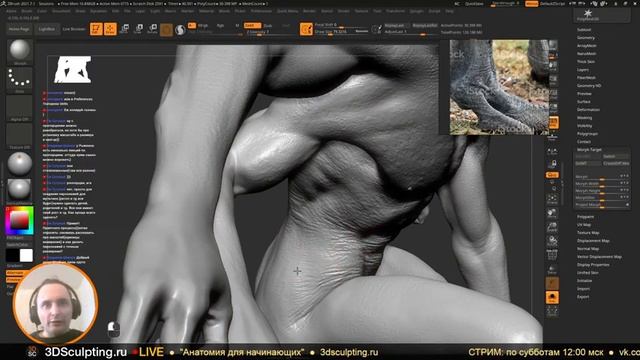Select the white secondary color swatch
Viewport: 640px width, 360px height.
click(26, 255)
